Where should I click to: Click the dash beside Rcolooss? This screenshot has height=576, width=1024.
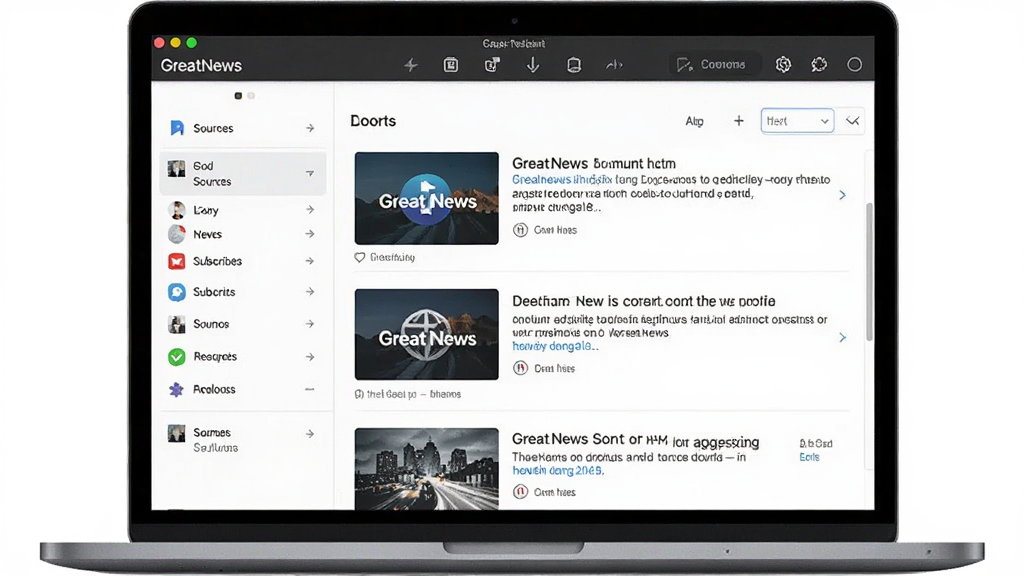[310, 389]
